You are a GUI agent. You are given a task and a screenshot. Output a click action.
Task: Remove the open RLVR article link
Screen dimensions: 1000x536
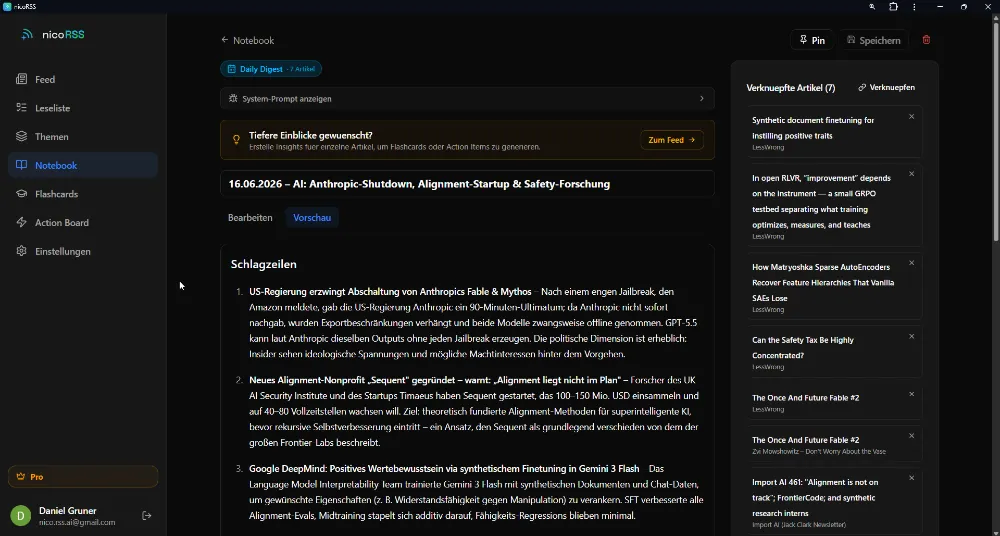point(911,174)
